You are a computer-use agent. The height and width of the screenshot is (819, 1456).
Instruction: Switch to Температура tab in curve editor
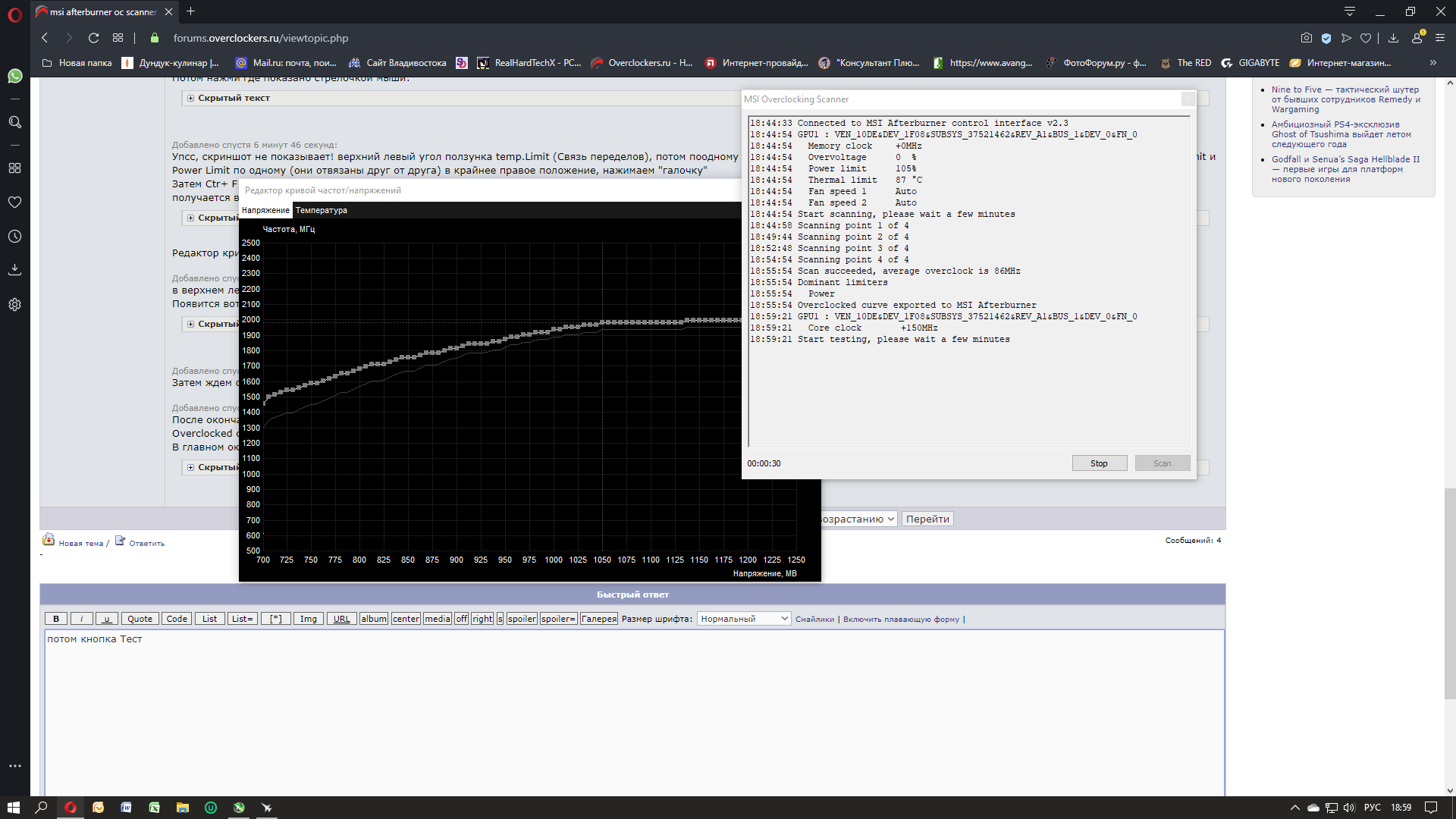point(321,210)
